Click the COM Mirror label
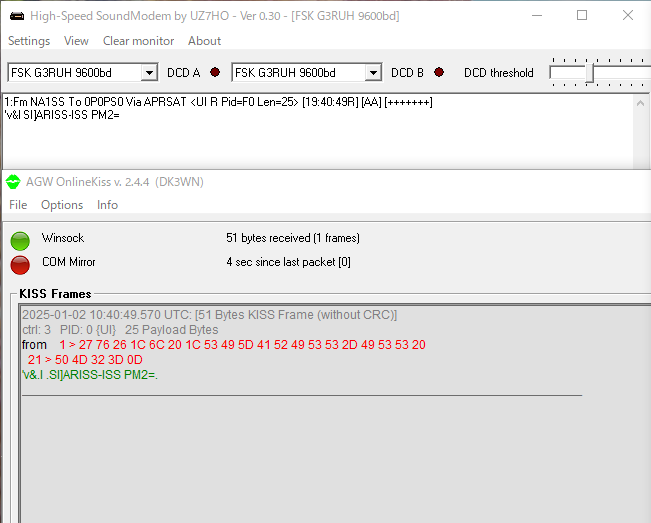 (x=69, y=262)
